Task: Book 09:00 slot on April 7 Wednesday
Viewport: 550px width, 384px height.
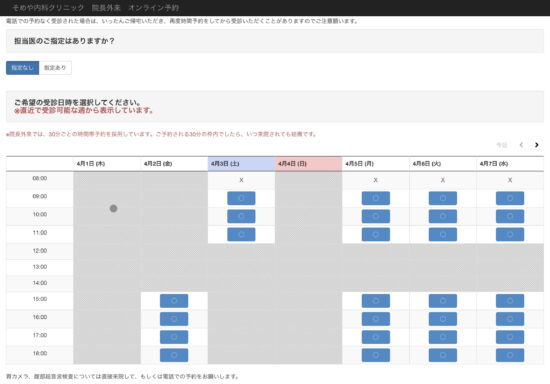Action: 510,198
